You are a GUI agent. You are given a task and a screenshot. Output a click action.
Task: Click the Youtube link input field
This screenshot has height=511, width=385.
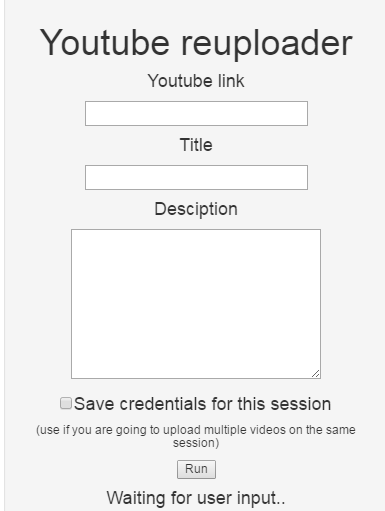click(x=196, y=114)
